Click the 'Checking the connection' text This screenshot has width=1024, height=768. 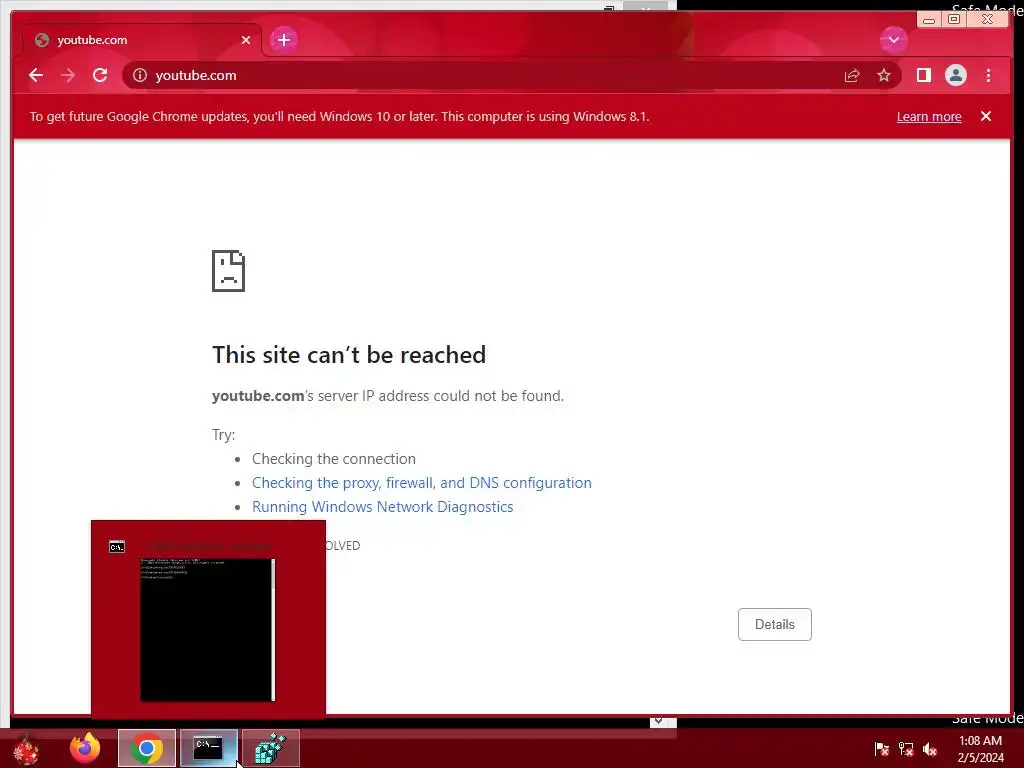coord(334,458)
